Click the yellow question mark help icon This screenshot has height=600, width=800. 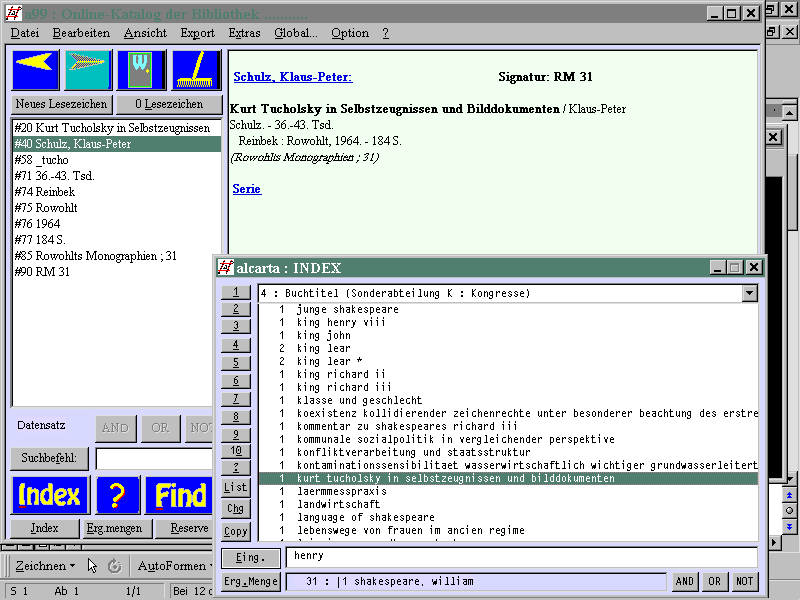[117, 495]
